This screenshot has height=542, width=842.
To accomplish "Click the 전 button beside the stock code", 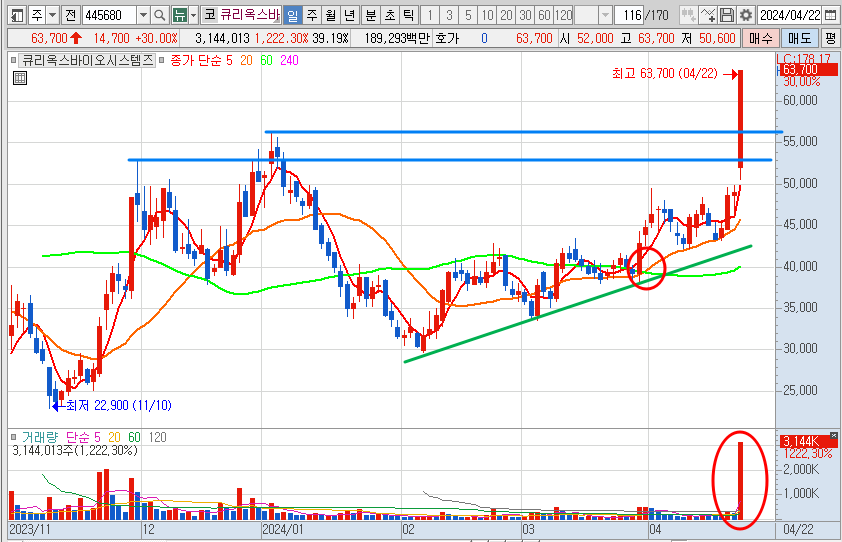I will click(71, 15).
